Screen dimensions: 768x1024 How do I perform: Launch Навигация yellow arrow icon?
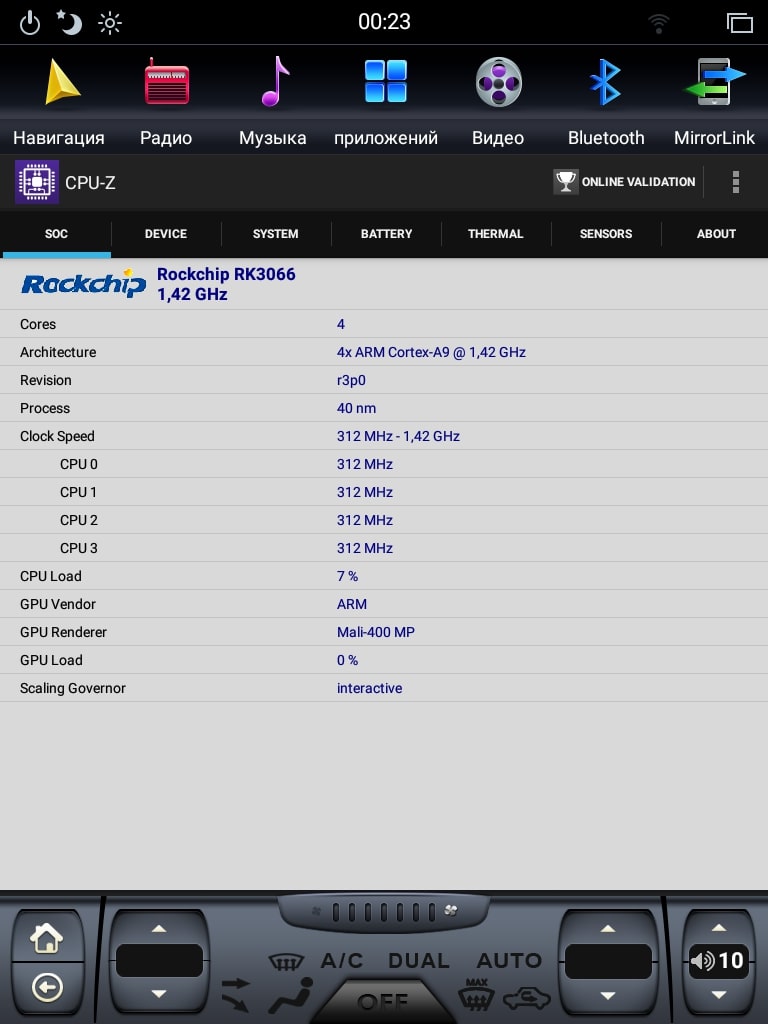61,82
